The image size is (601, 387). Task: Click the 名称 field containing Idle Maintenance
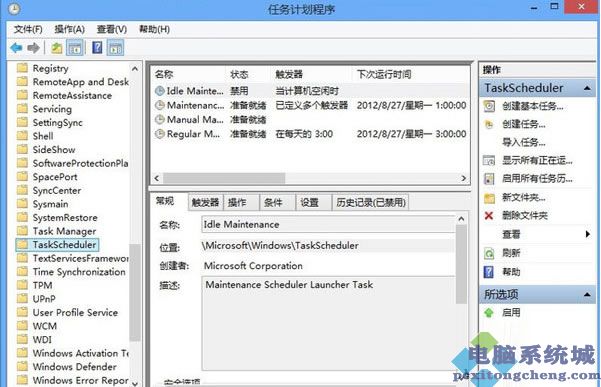[x=328, y=225]
